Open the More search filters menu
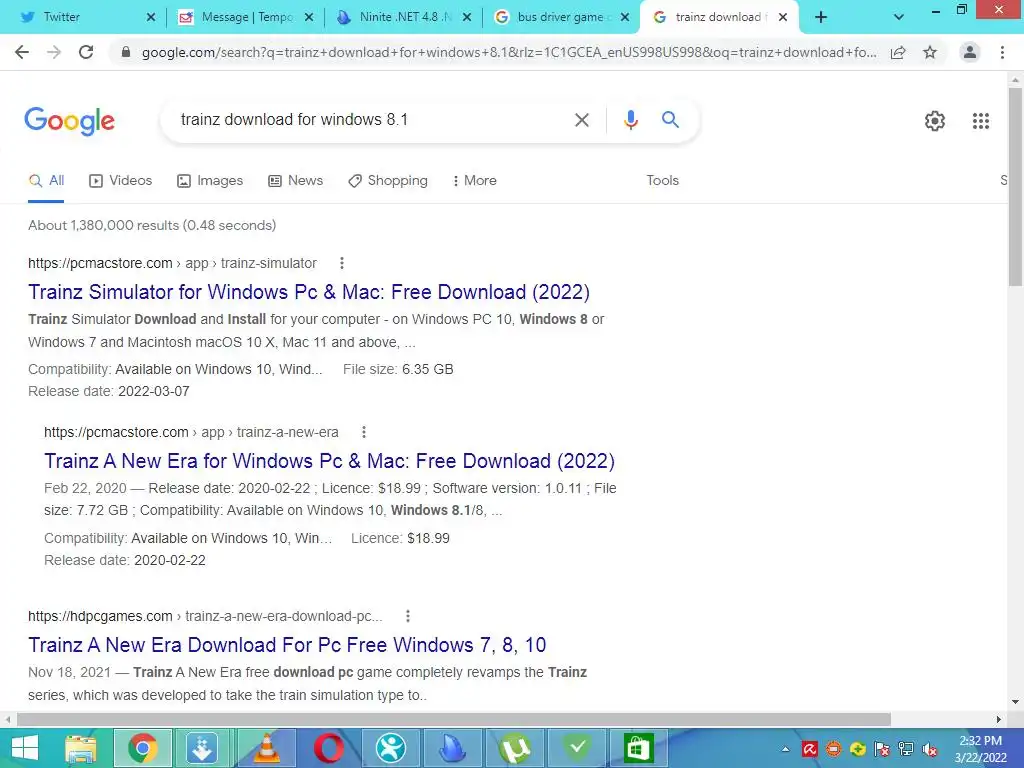1024x768 pixels. point(475,181)
